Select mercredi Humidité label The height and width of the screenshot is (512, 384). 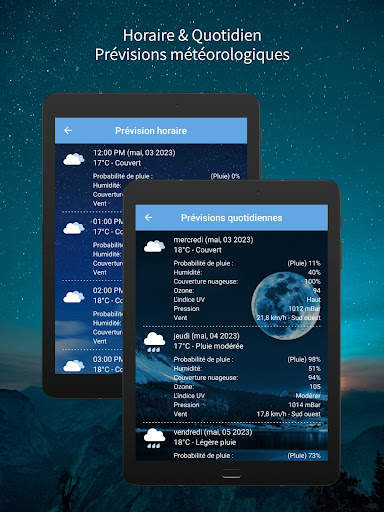tap(188, 272)
